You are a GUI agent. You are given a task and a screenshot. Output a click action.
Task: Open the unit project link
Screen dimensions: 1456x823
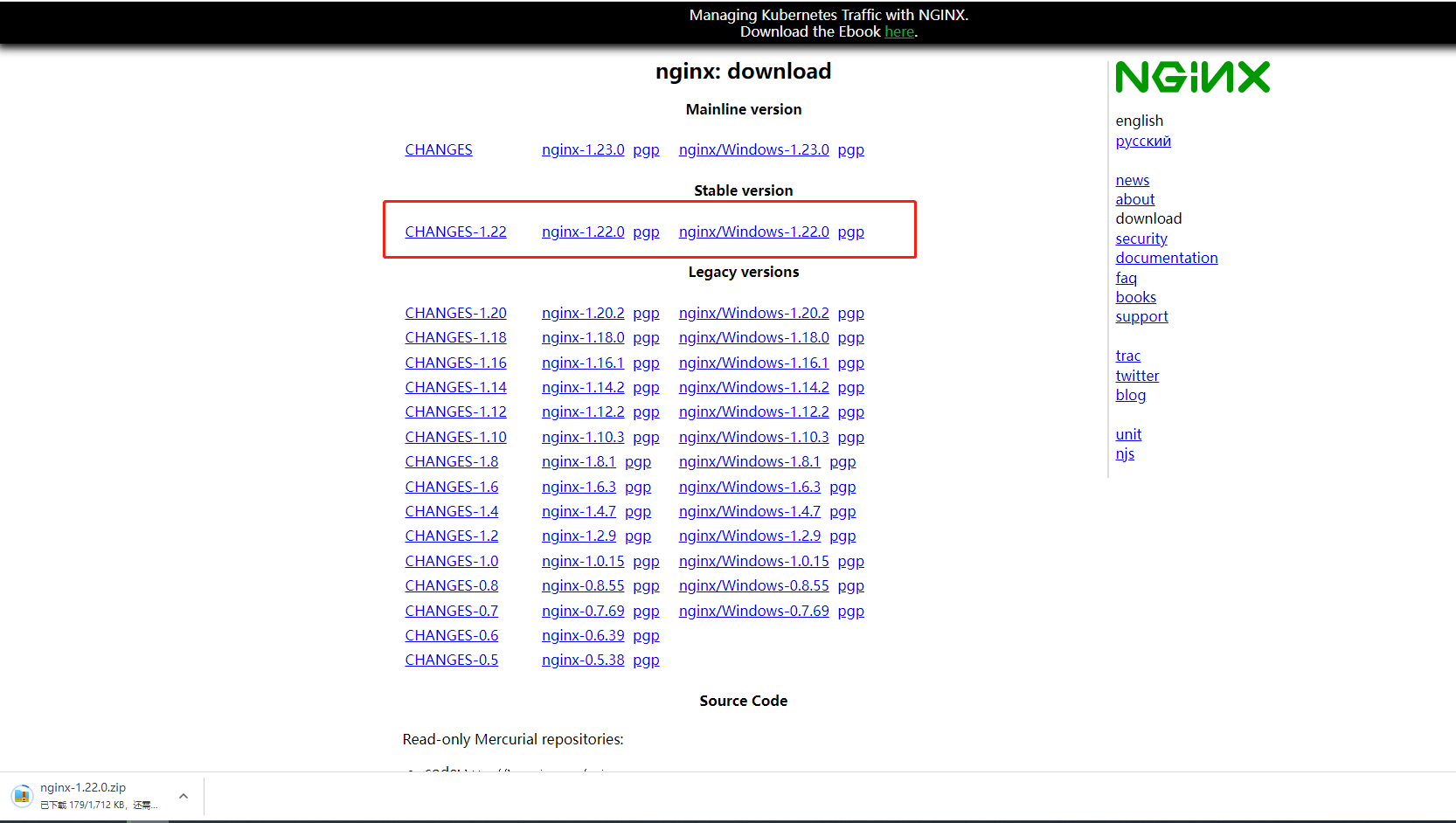point(1128,434)
